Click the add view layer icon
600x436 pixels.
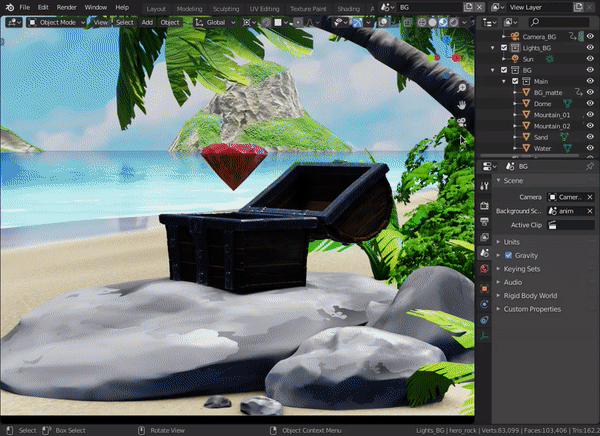coord(578,7)
